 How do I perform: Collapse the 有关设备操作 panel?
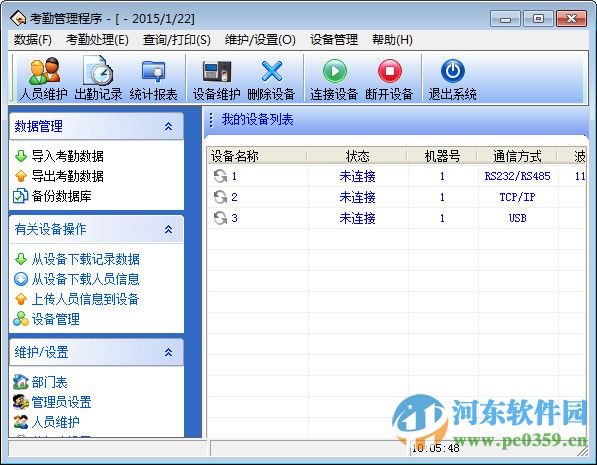pyautogui.click(x=168, y=229)
